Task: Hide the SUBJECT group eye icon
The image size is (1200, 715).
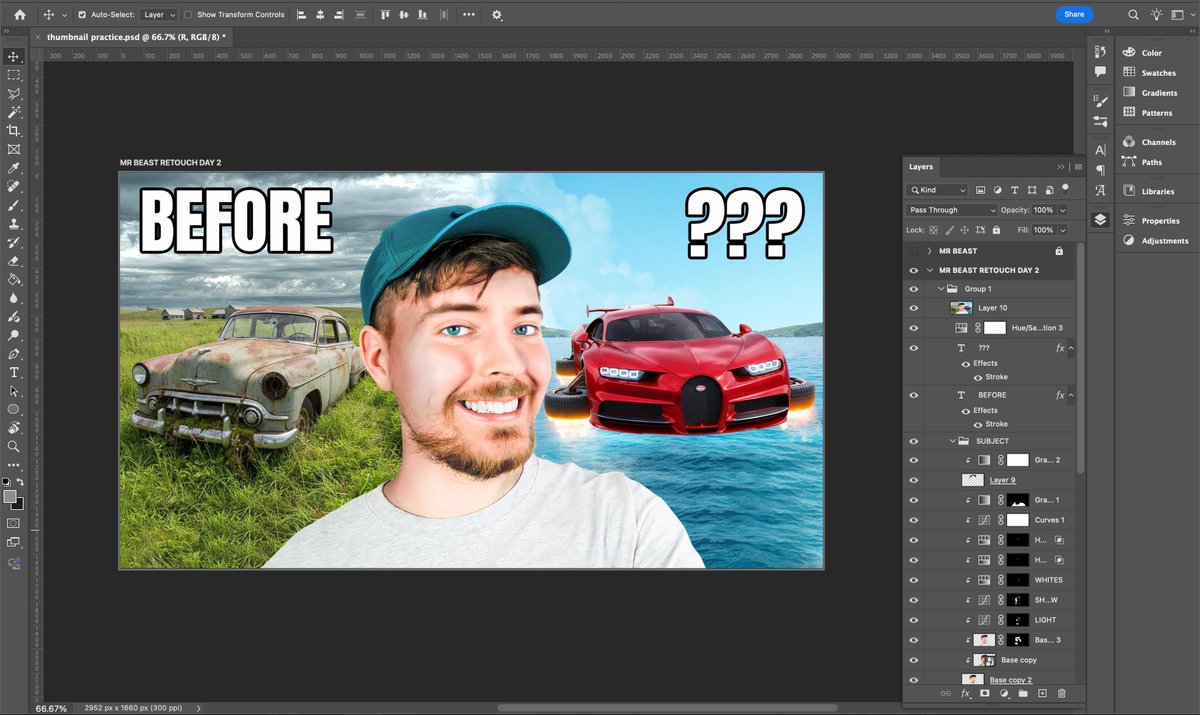Action: 913,441
